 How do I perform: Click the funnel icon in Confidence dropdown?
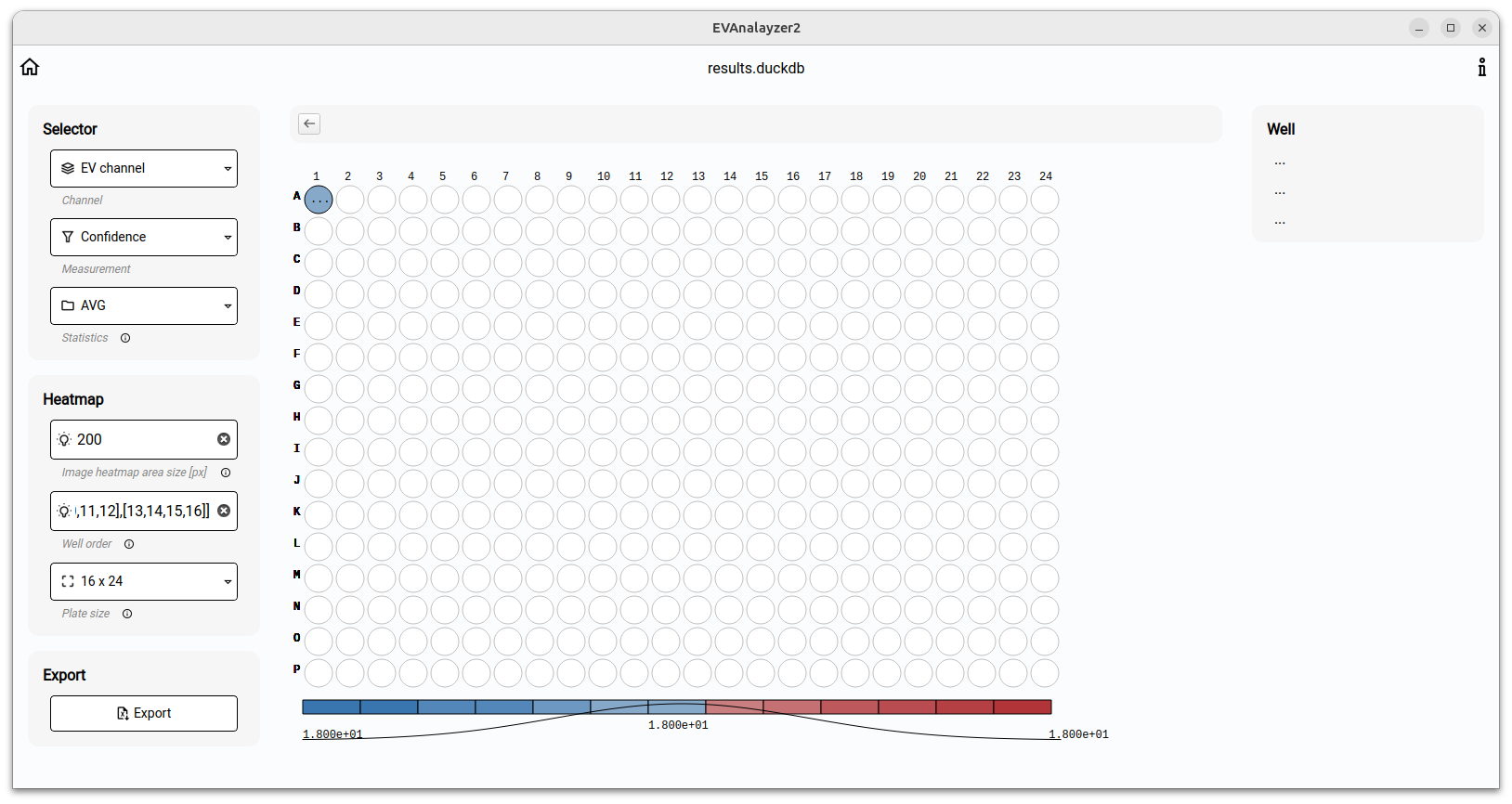point(68,237)
